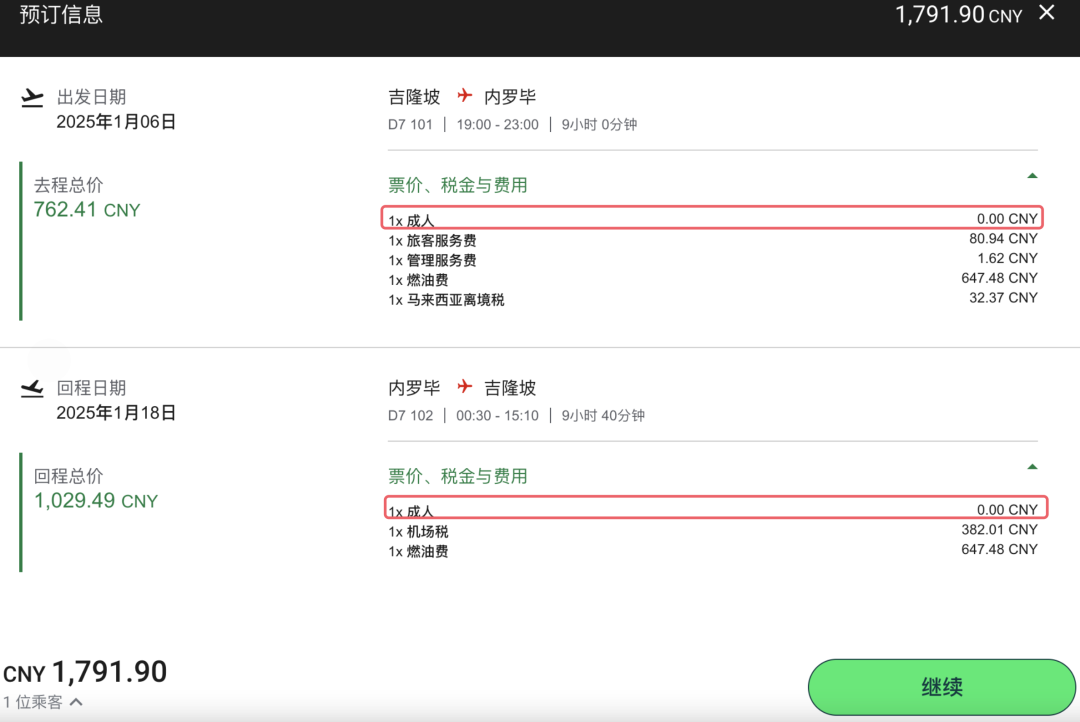Click the red plane icon between 吉隆坡 and 内罗毕
This screenshot has height=722, width=1080.
(x=464, y=95)
